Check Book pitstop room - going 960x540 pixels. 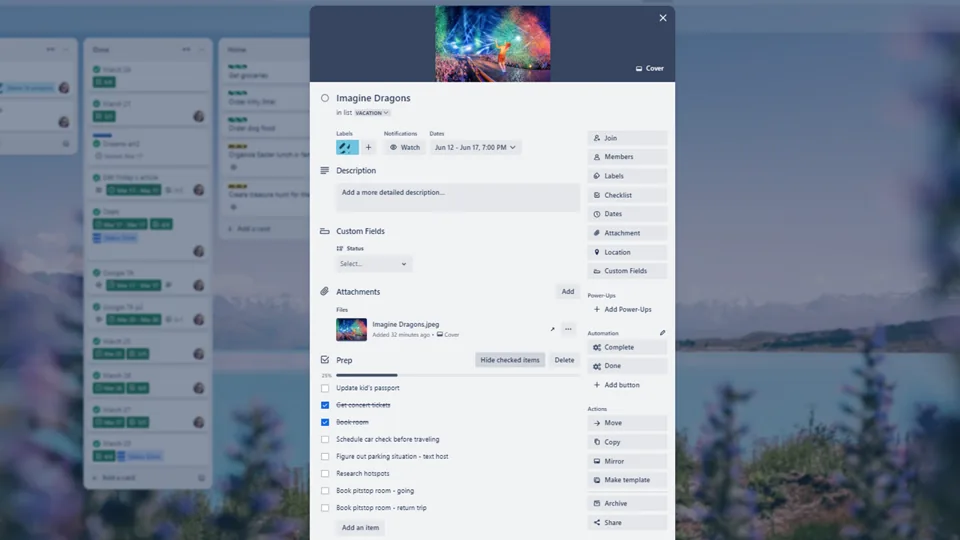[x=325, y=491]
